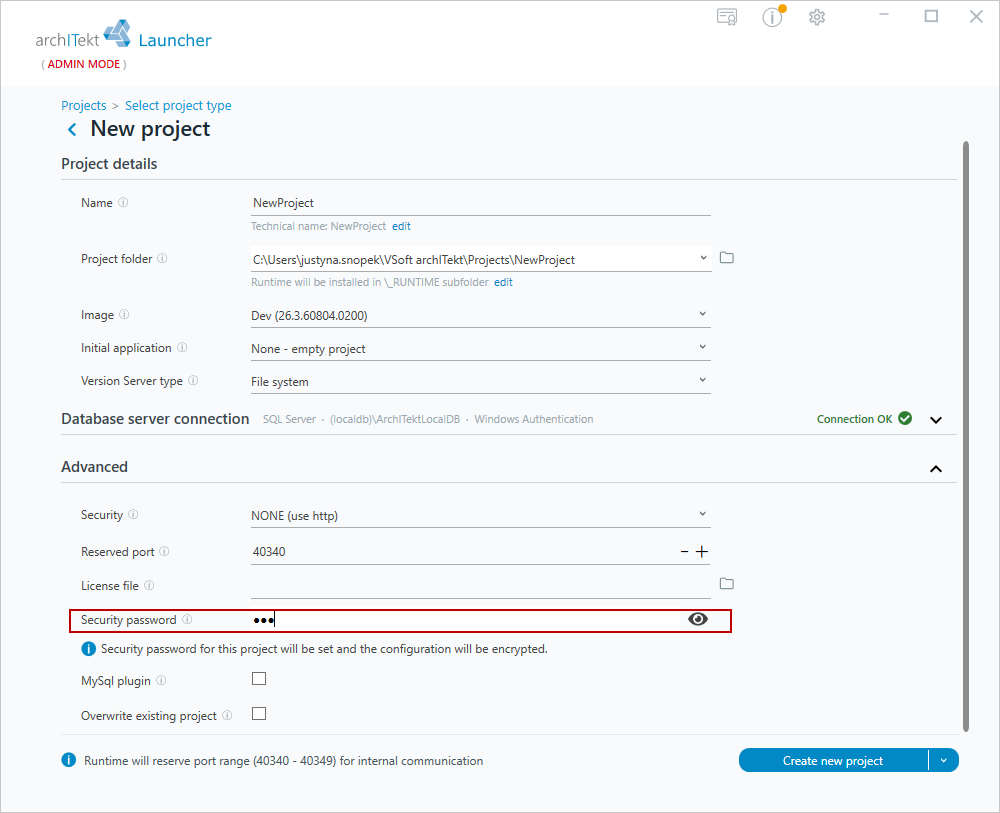Go back using the arrow beside New project

[x=72, y=129]
